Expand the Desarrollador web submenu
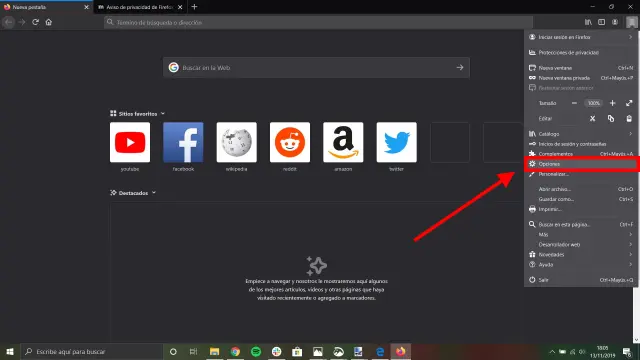The image size is (640, 360). (x=581, y=244)
